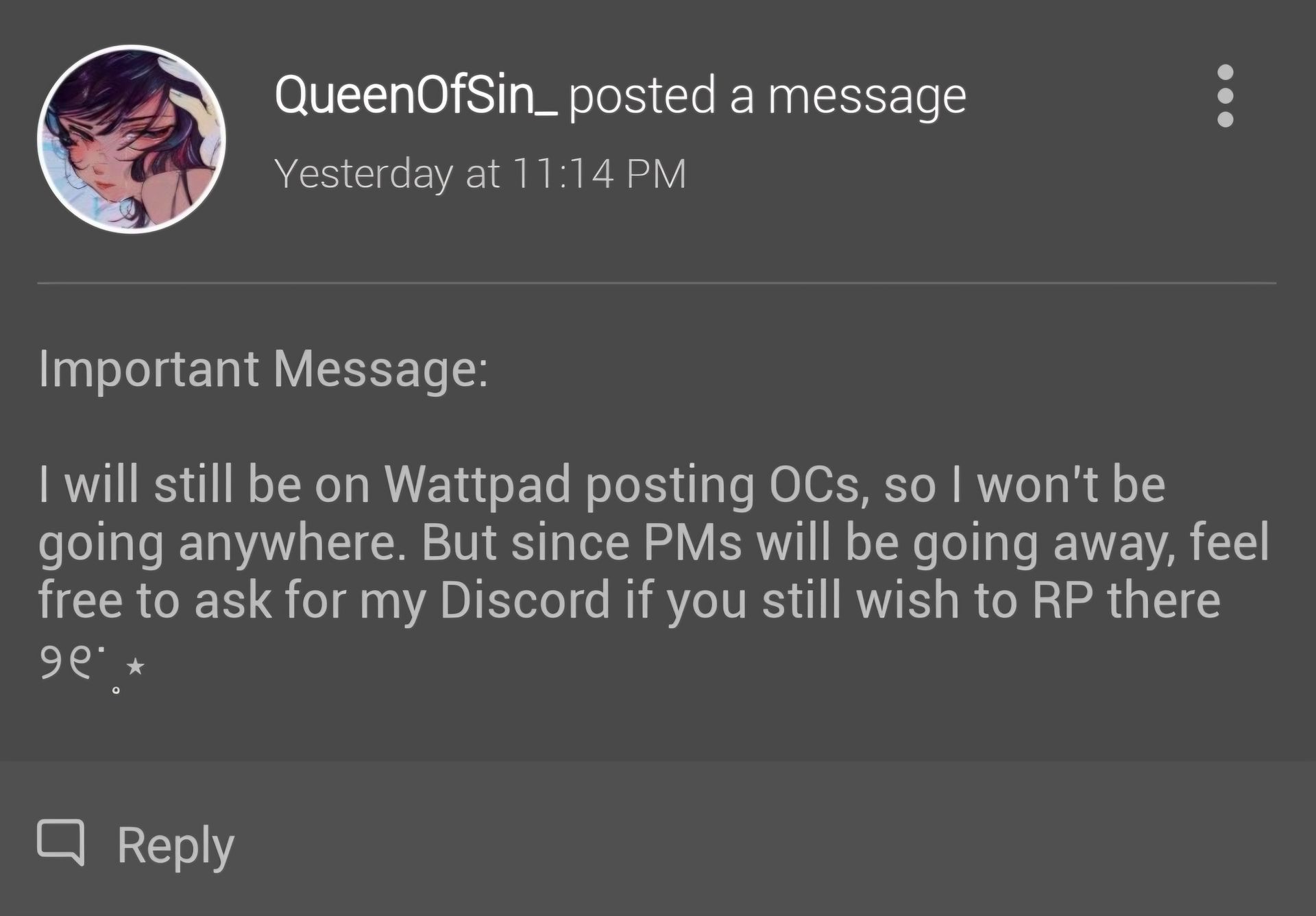Click the "Yesterday at 11:14 PM" timestamp
1316x916 pixels.
[x=480, y=173]
